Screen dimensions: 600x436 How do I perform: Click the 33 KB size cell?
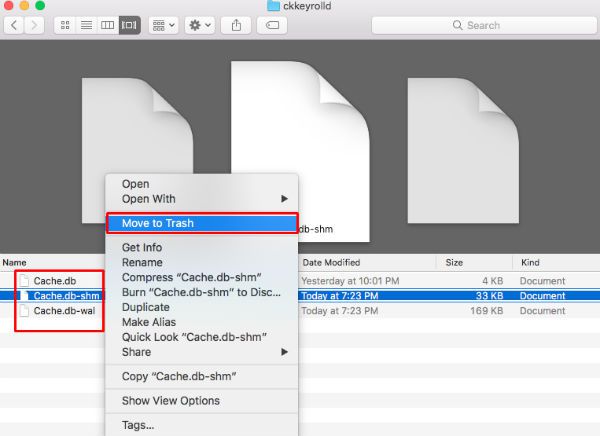489,296
